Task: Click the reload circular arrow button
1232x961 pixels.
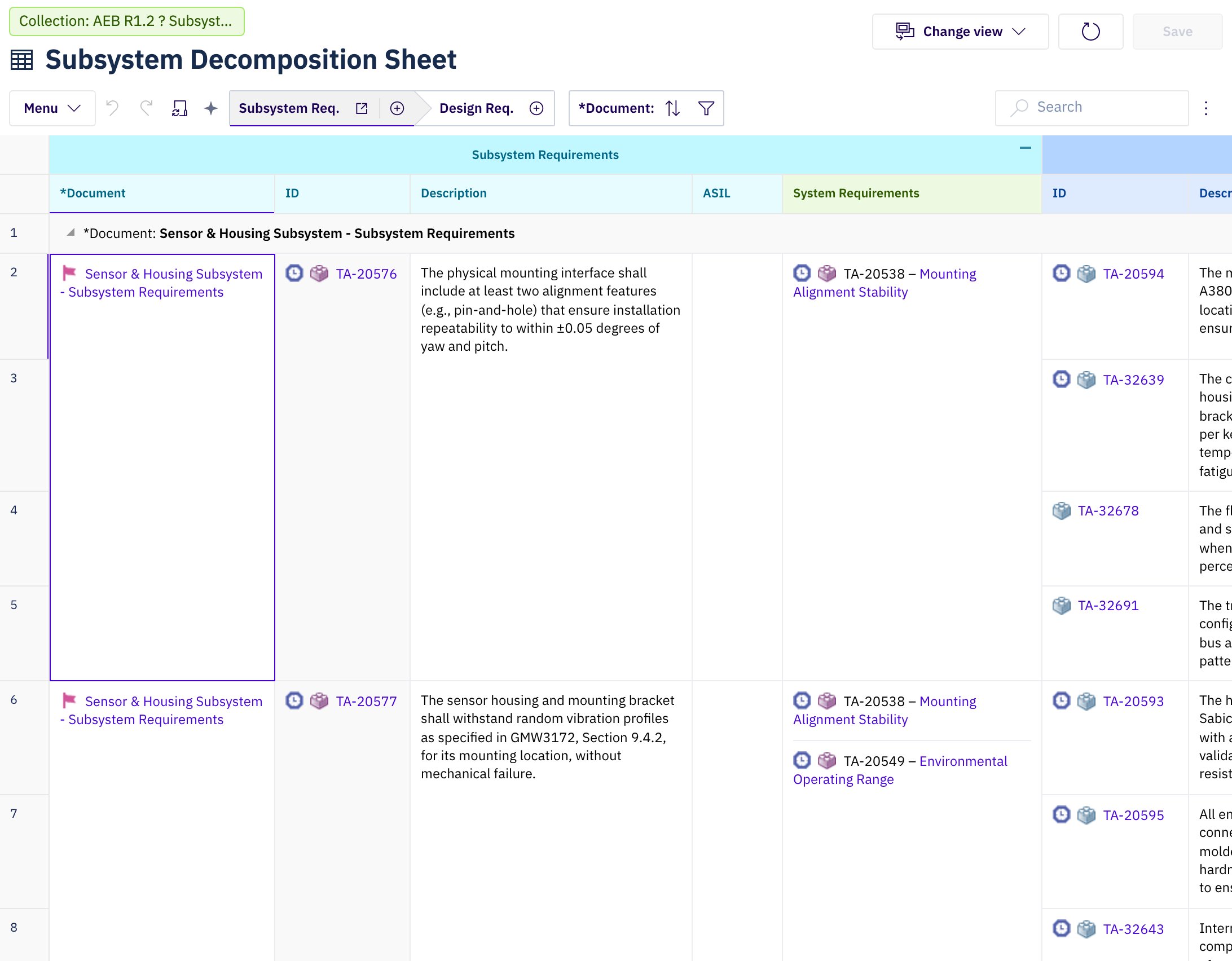Action: pyautogui.click(x=1090, y=32)
